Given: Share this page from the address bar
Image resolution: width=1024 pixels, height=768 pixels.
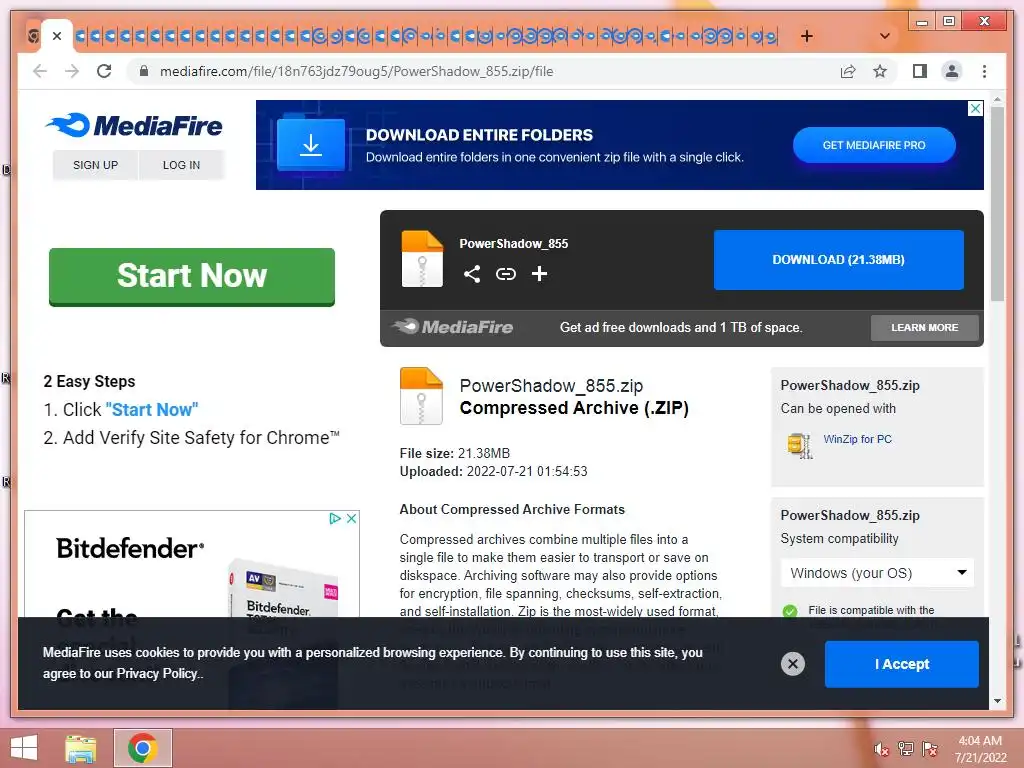Looking at the screenshot, I should pos(848,71).
